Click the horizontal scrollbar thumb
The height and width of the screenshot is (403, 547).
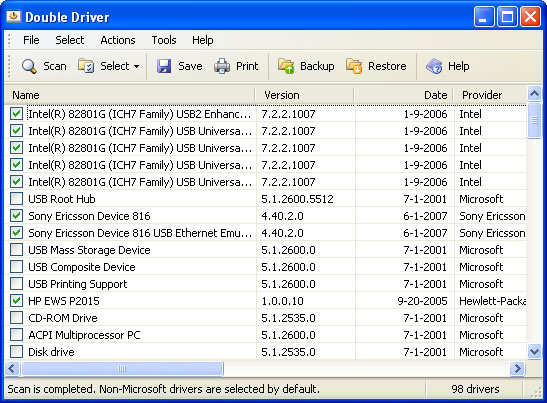pos(122,368)
